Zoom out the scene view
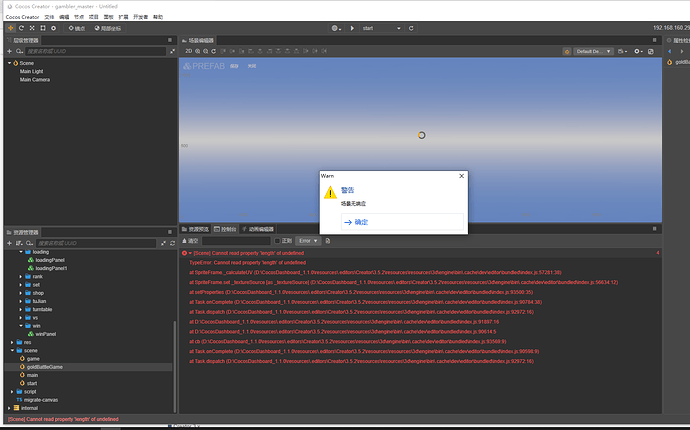The image size is (690, 430). point(206,51)
